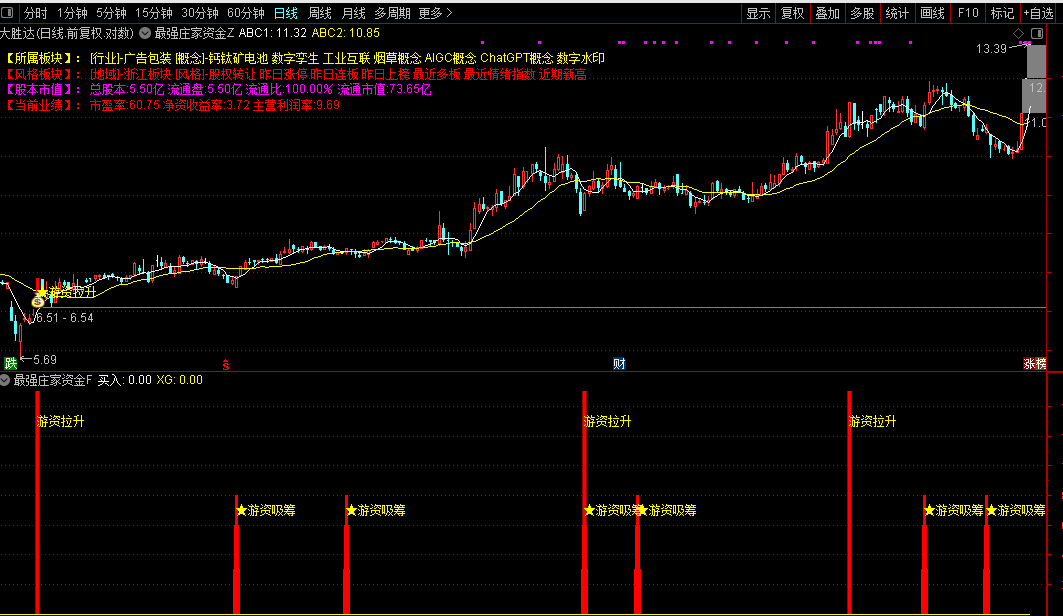The width and height of the screenshot is (1063, 616).
Task: Click the diamond marker icon in chart corner
Action: pyautogui.click(x=1018, y=33)
